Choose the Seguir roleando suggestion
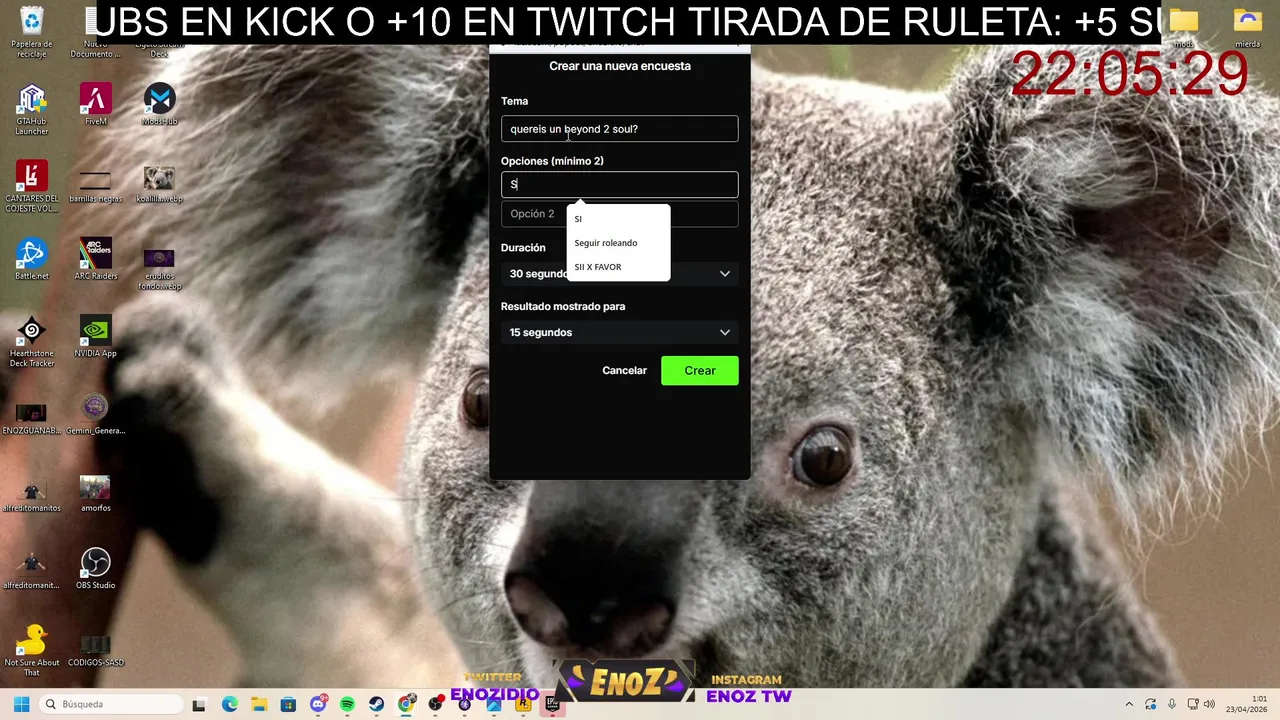 tap(618, 243)
